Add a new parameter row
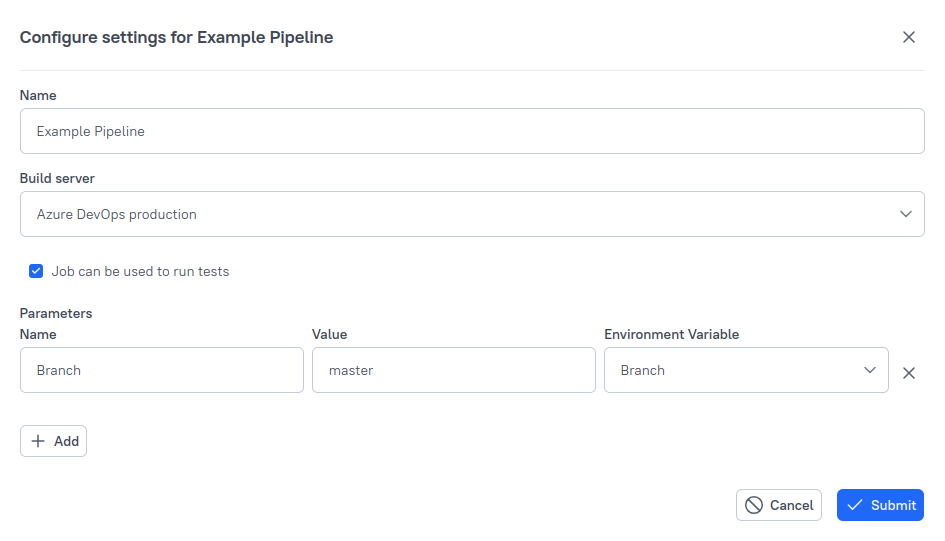This screenshot has width=945, height=541. click(x=54, y=441)
